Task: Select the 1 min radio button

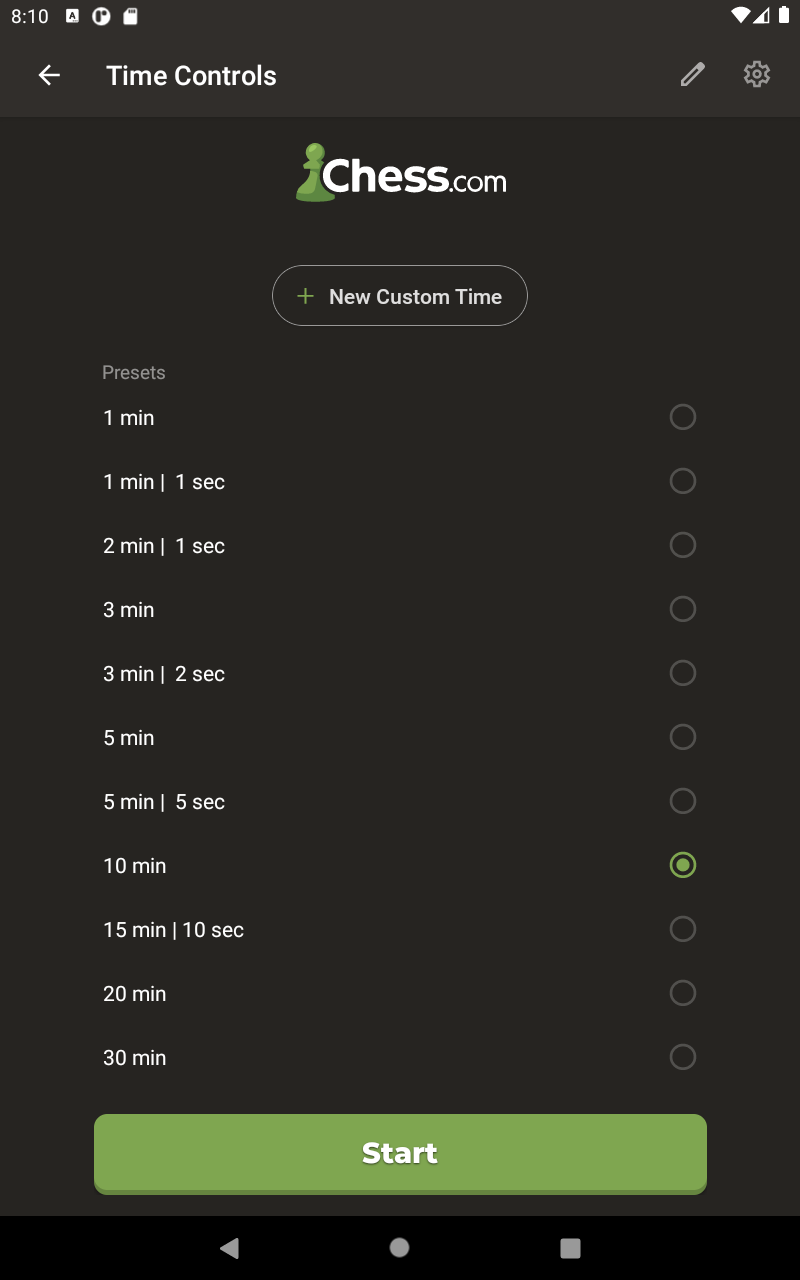Action: point(682,417)
